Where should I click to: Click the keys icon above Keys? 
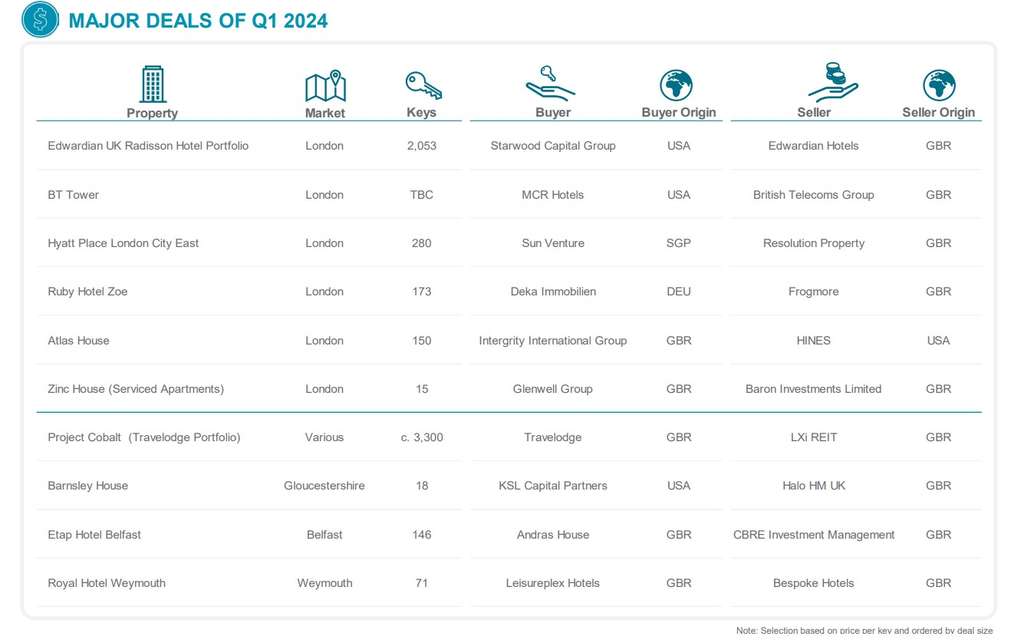coord(422,85)
